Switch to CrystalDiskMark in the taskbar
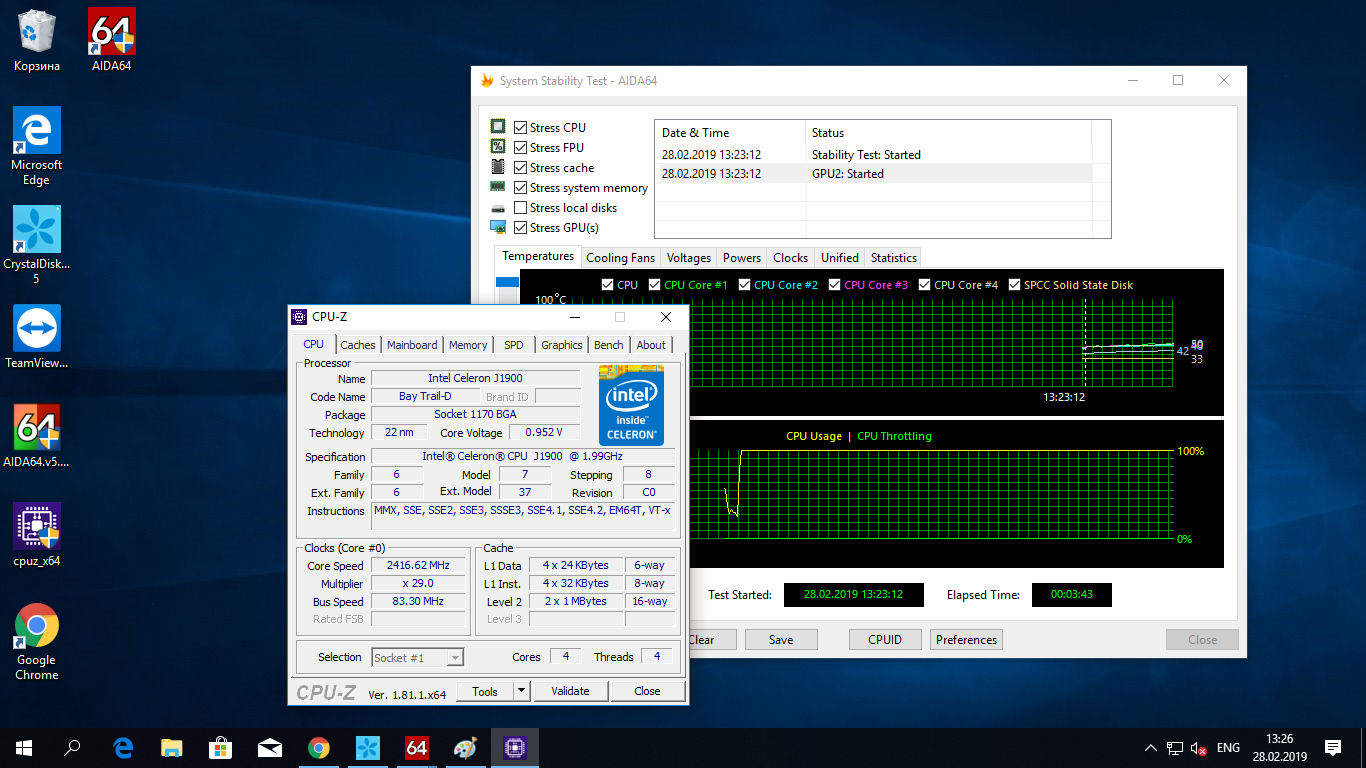This screenshot has width=1366, height=768. click(368, 747)
